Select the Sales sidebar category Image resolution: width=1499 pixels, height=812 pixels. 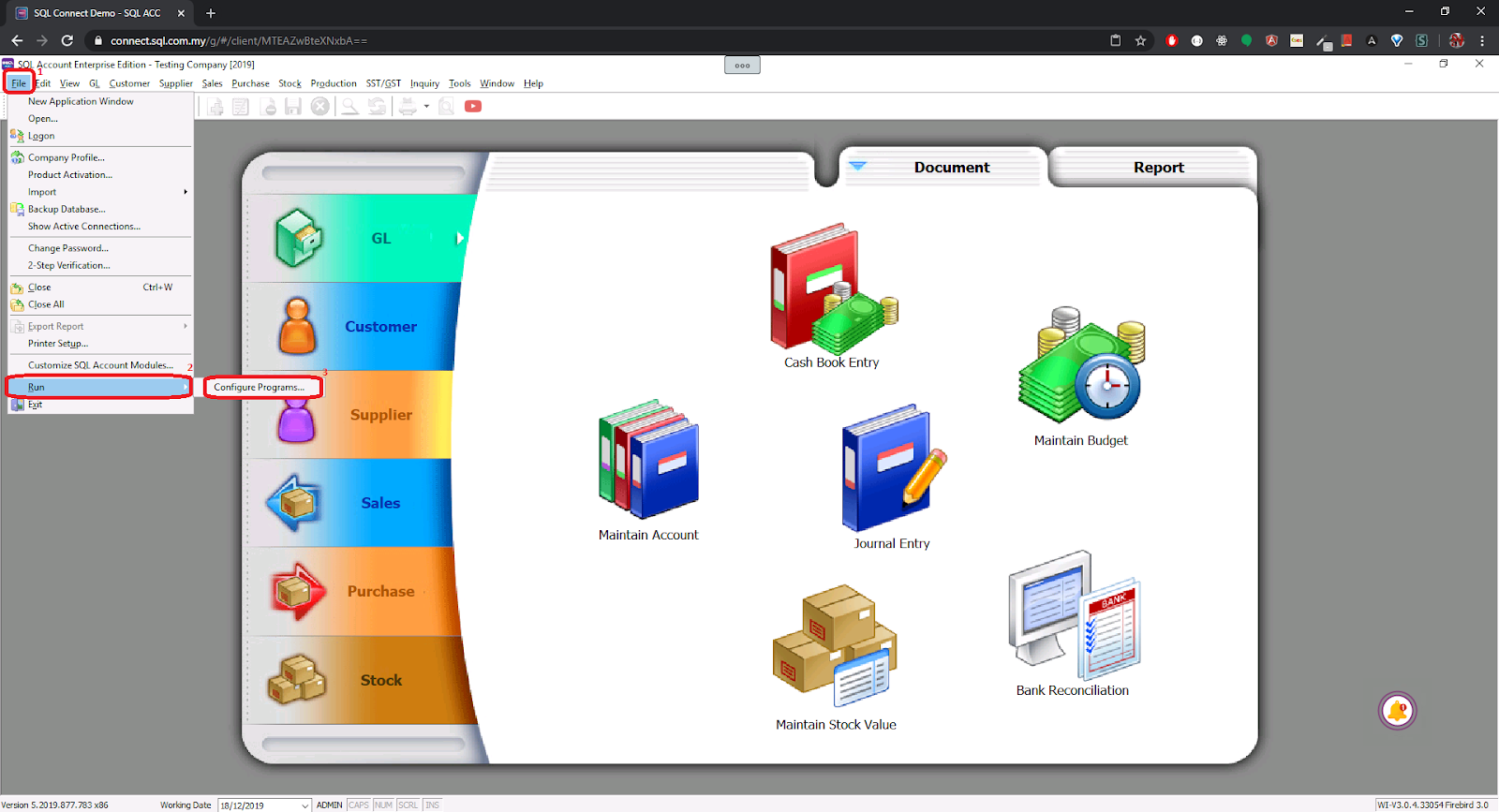pos(349,503)
